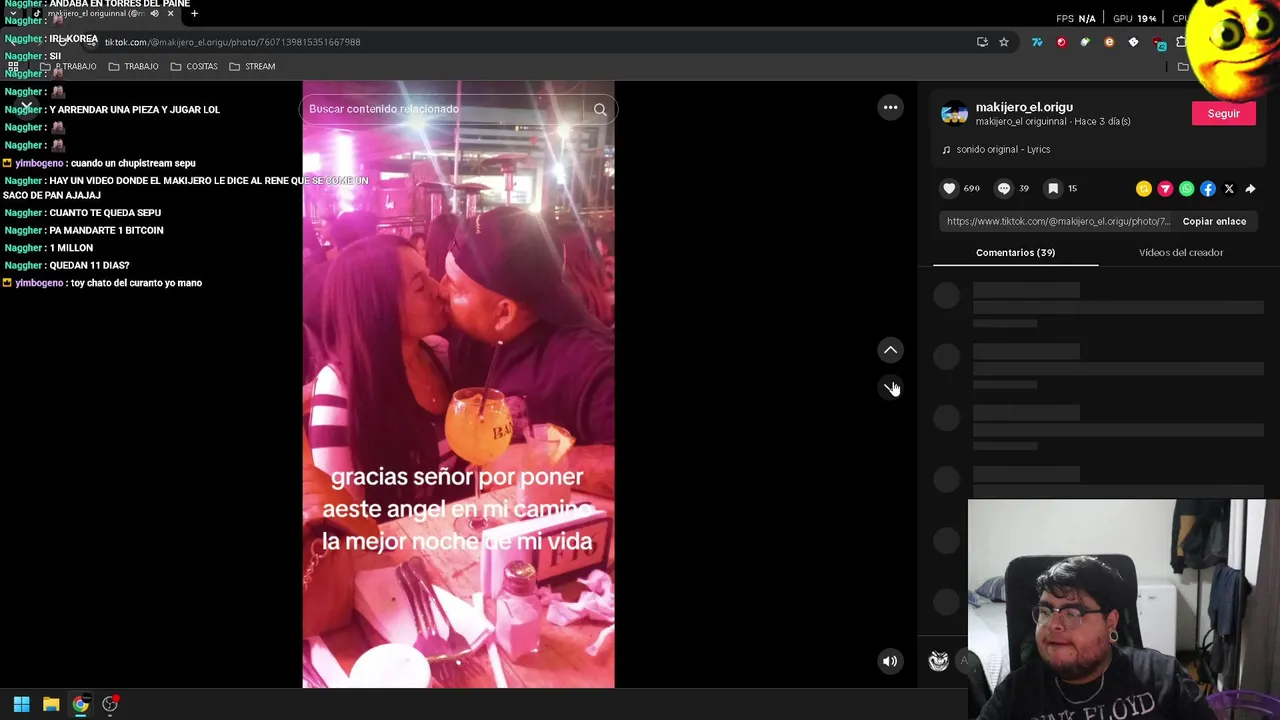The width and height of the screenshot is (1280, 720).
Task: Click the 15 saves count
Action: (1072, 188)
